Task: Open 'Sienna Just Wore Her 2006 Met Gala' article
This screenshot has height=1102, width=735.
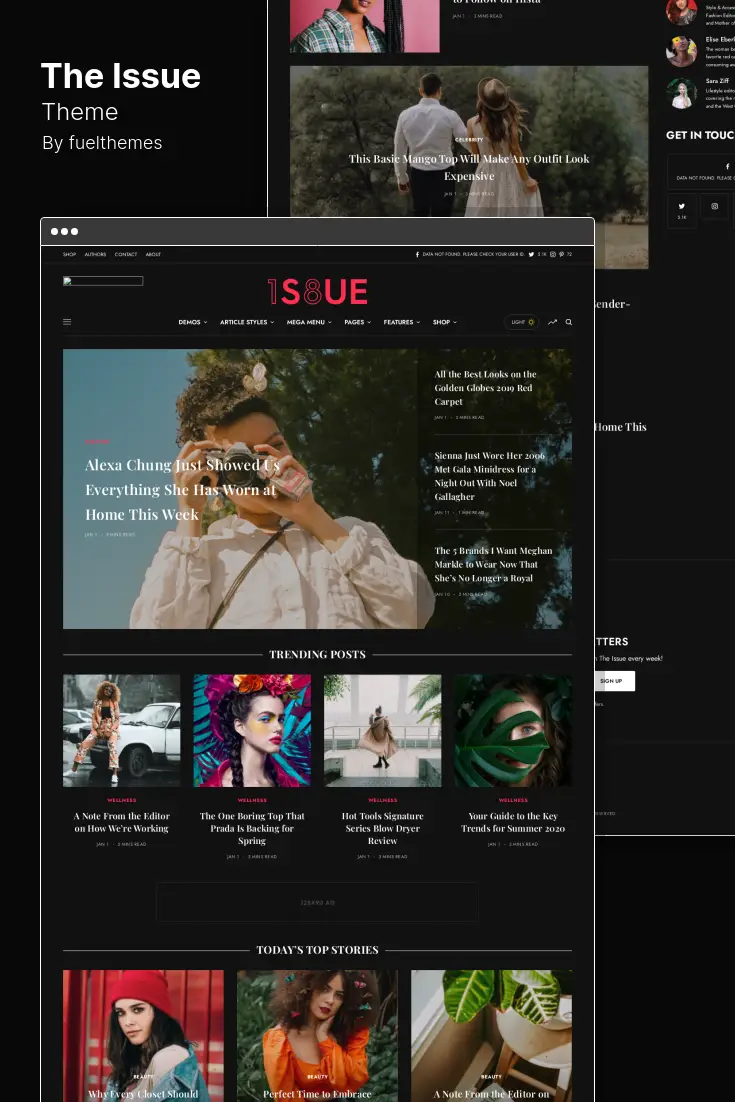Action: coord(490,476)
